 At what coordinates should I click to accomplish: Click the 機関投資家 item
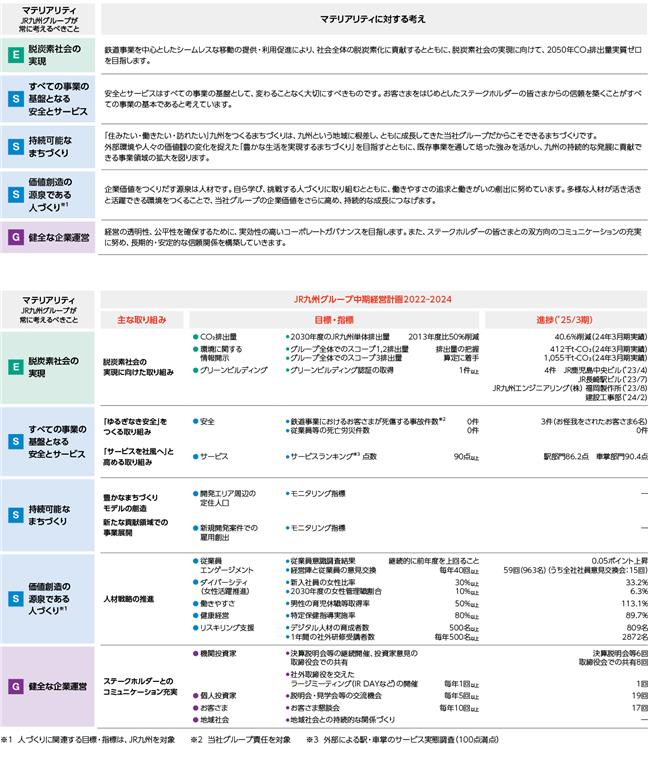pyautogui.click(x=214, y=654)
